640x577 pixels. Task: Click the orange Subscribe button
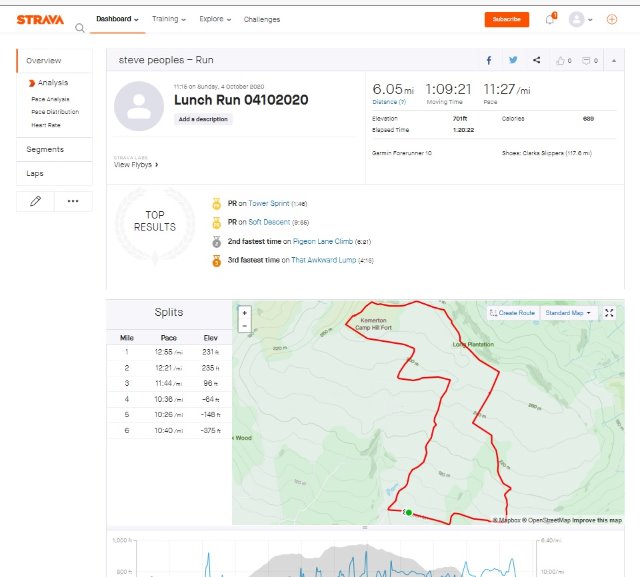pos(506,19)
